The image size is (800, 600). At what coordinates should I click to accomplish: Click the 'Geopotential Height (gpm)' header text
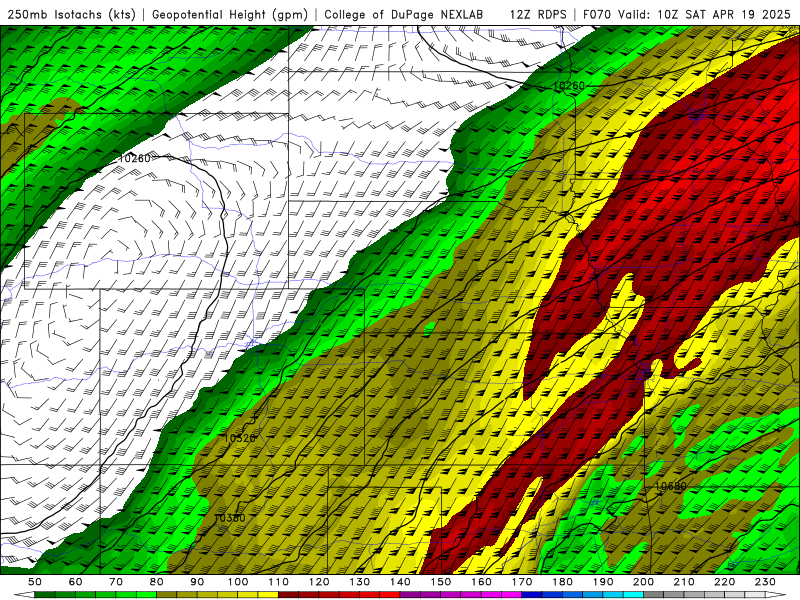coord(230,15)
